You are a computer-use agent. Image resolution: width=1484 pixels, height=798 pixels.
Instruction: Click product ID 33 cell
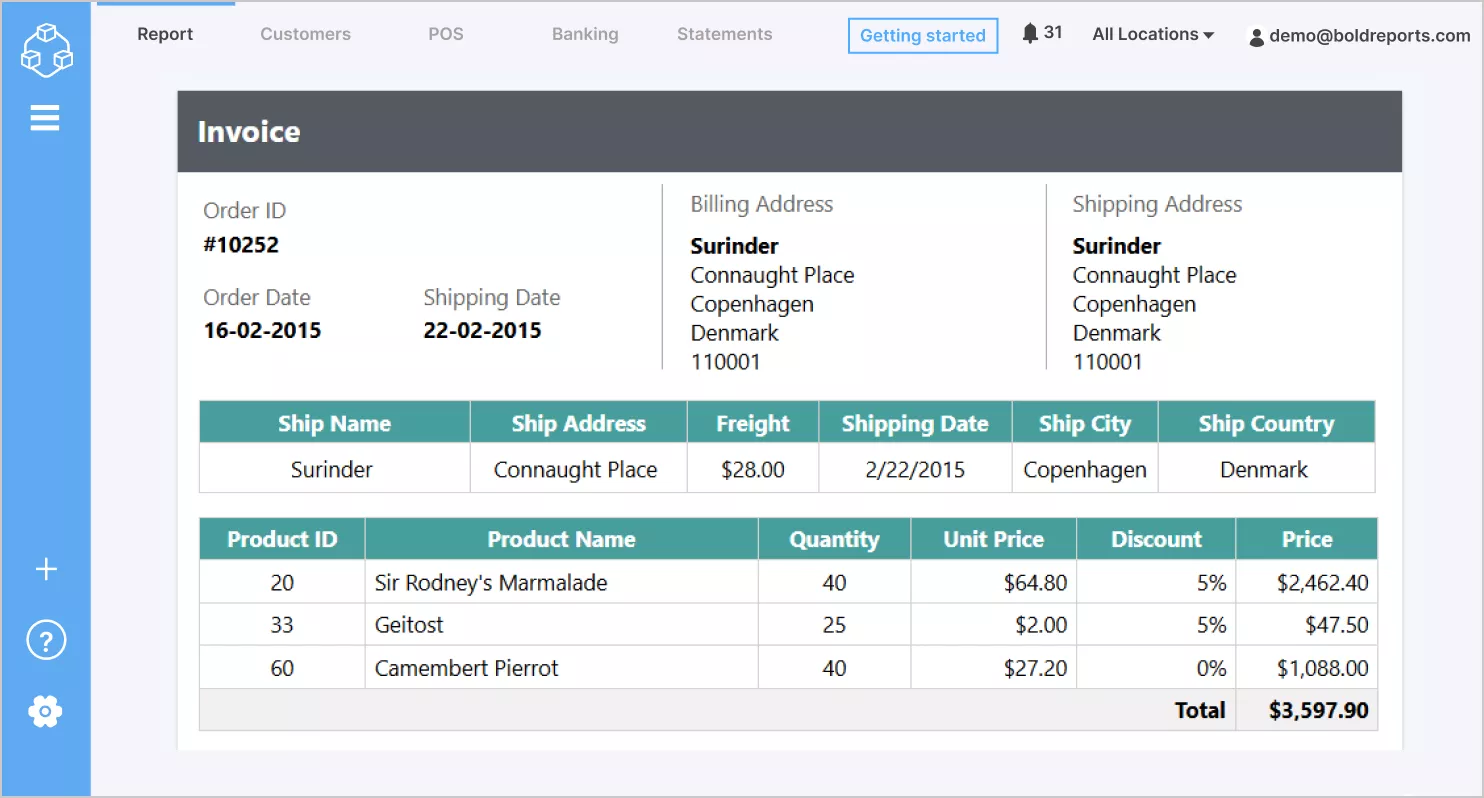pyautogui.click(x=282, y=625)
